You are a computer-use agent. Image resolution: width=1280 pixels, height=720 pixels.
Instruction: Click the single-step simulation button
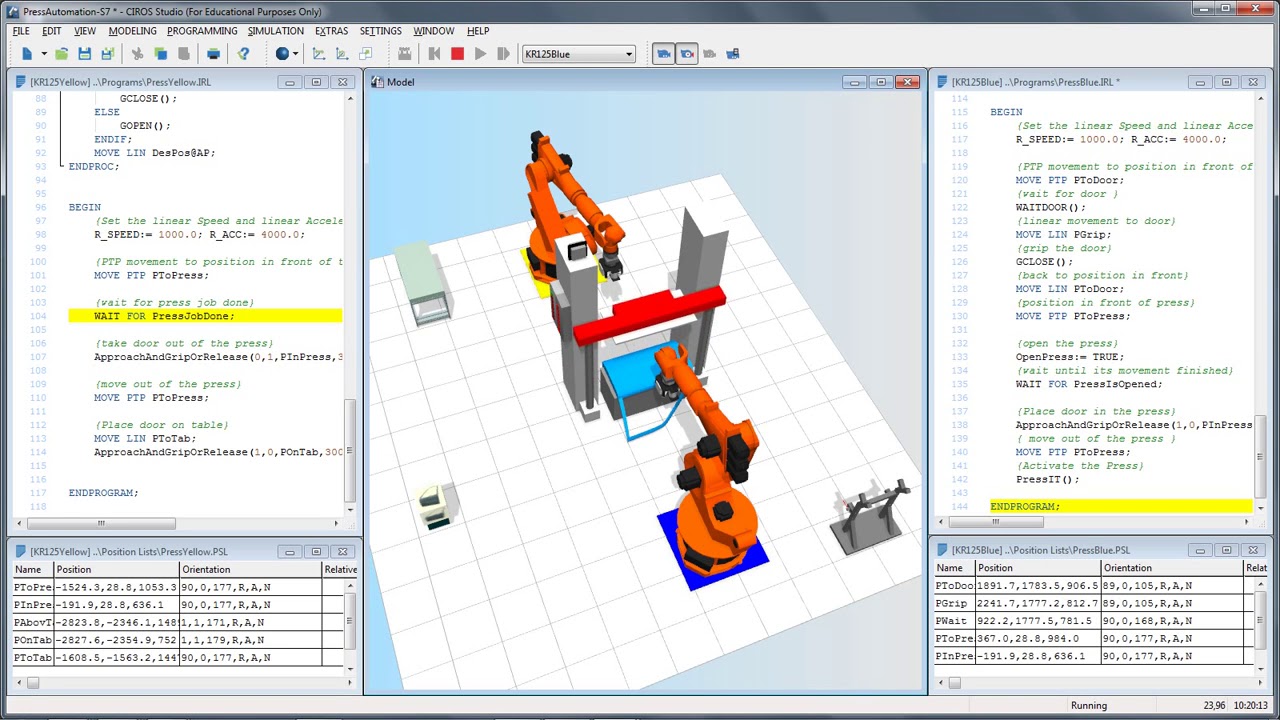coord(503,54)
